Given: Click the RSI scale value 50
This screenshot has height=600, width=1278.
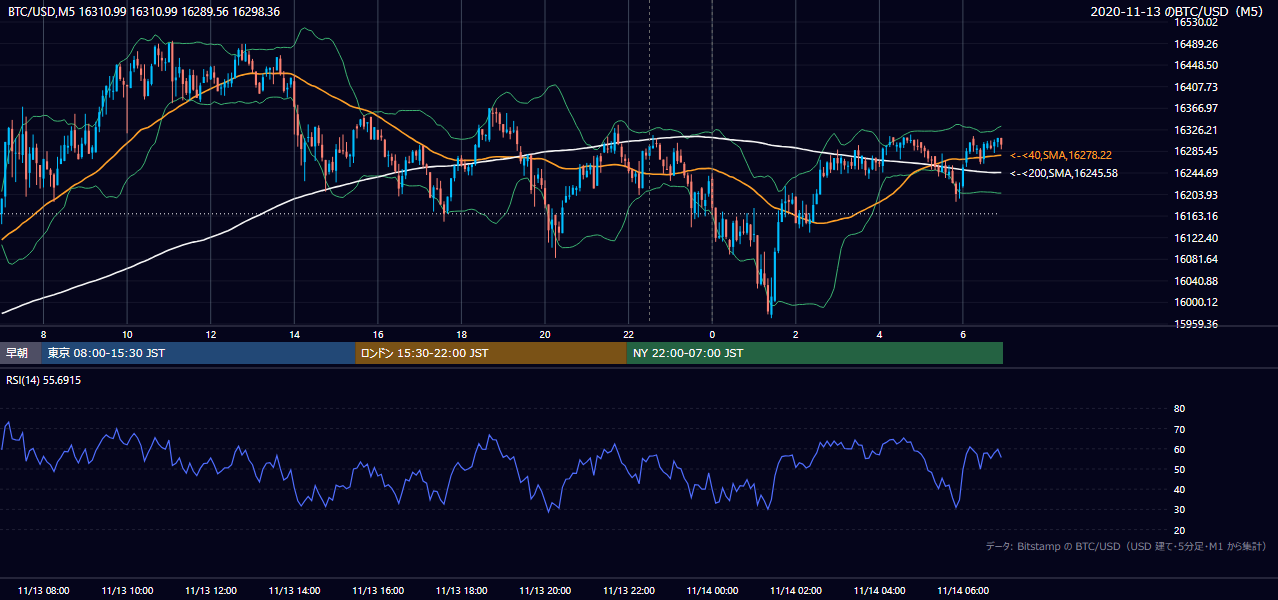Looking at the screenshot, I should click(x=1179, y=469).
